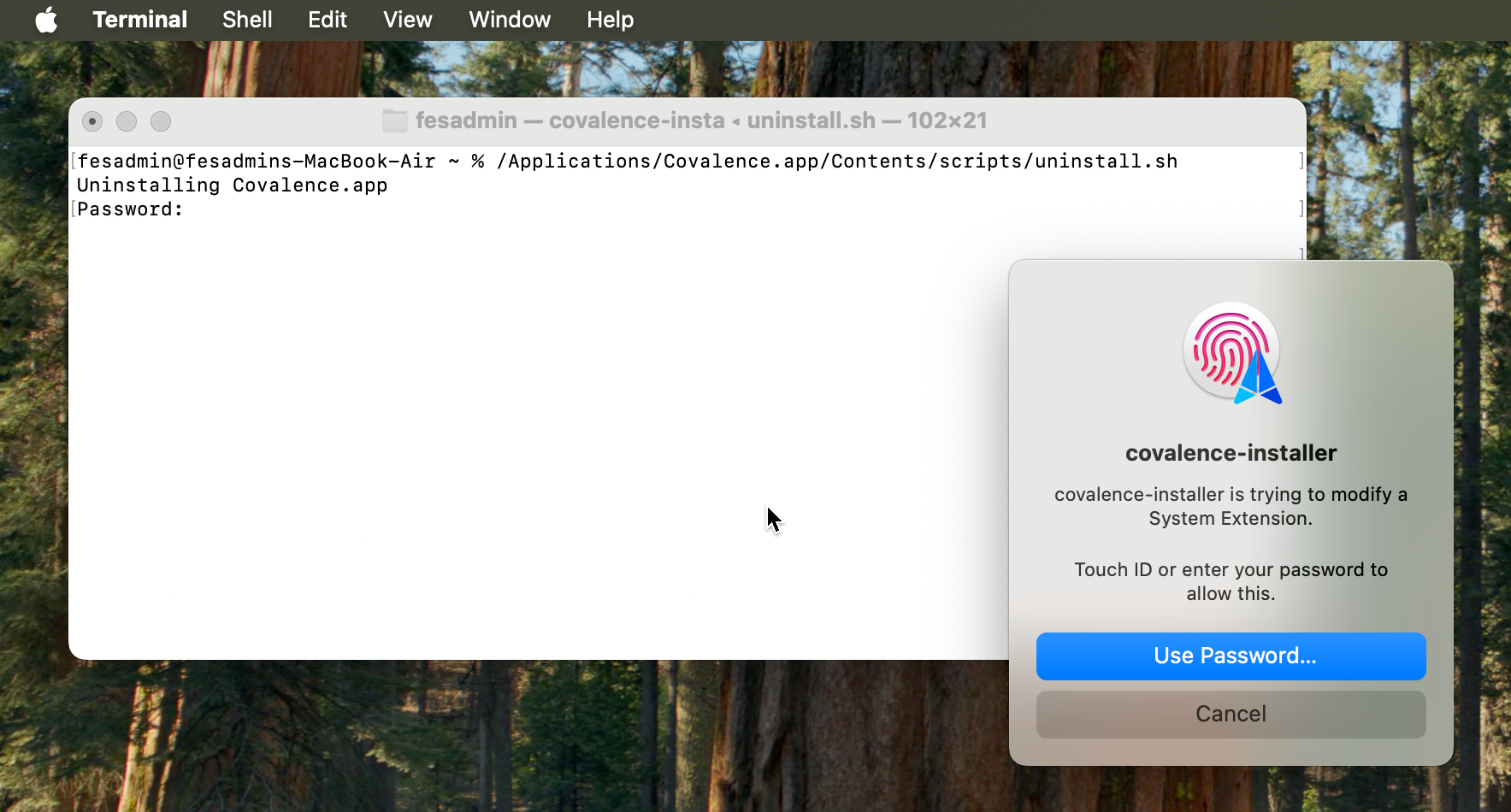Open the Edit menu
This screenshot has width=1511, height=812.
328,20
